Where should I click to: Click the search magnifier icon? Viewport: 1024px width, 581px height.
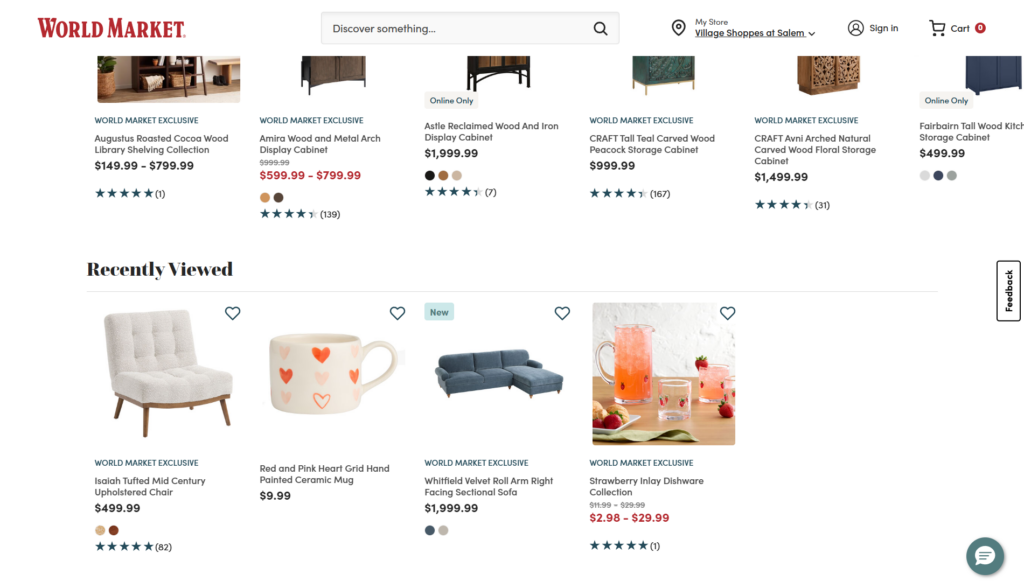coord(600,29)
